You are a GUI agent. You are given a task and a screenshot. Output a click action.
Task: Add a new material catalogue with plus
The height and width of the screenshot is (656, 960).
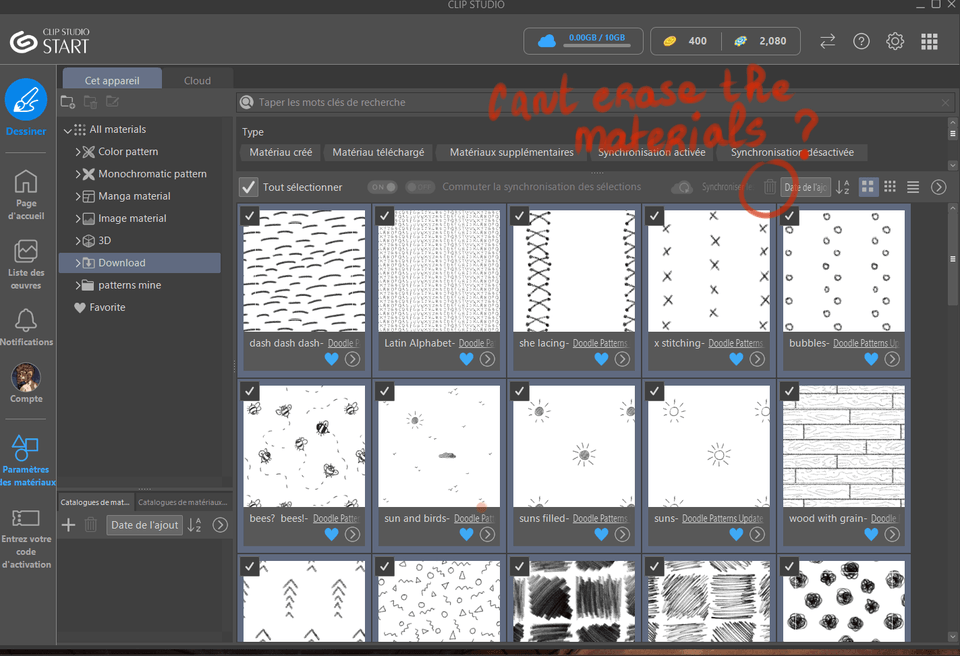coord(69,525)
